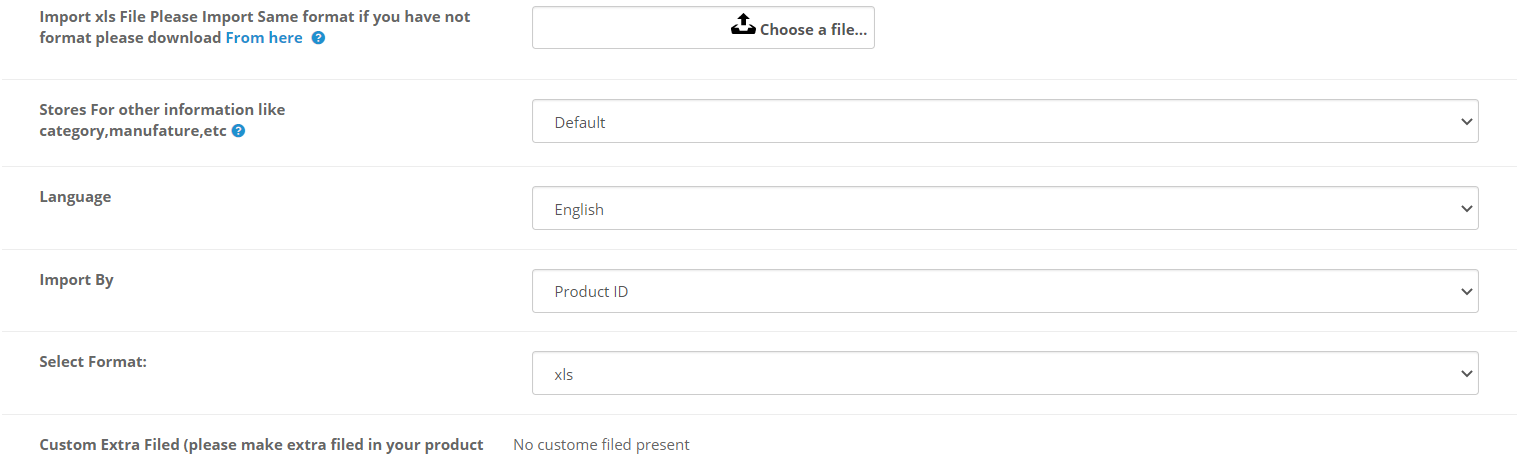Viewport: 1532px width, 458px height.
Task: Open the Import By dropdown showing Product ID
Action: [x=1005, y=291]
